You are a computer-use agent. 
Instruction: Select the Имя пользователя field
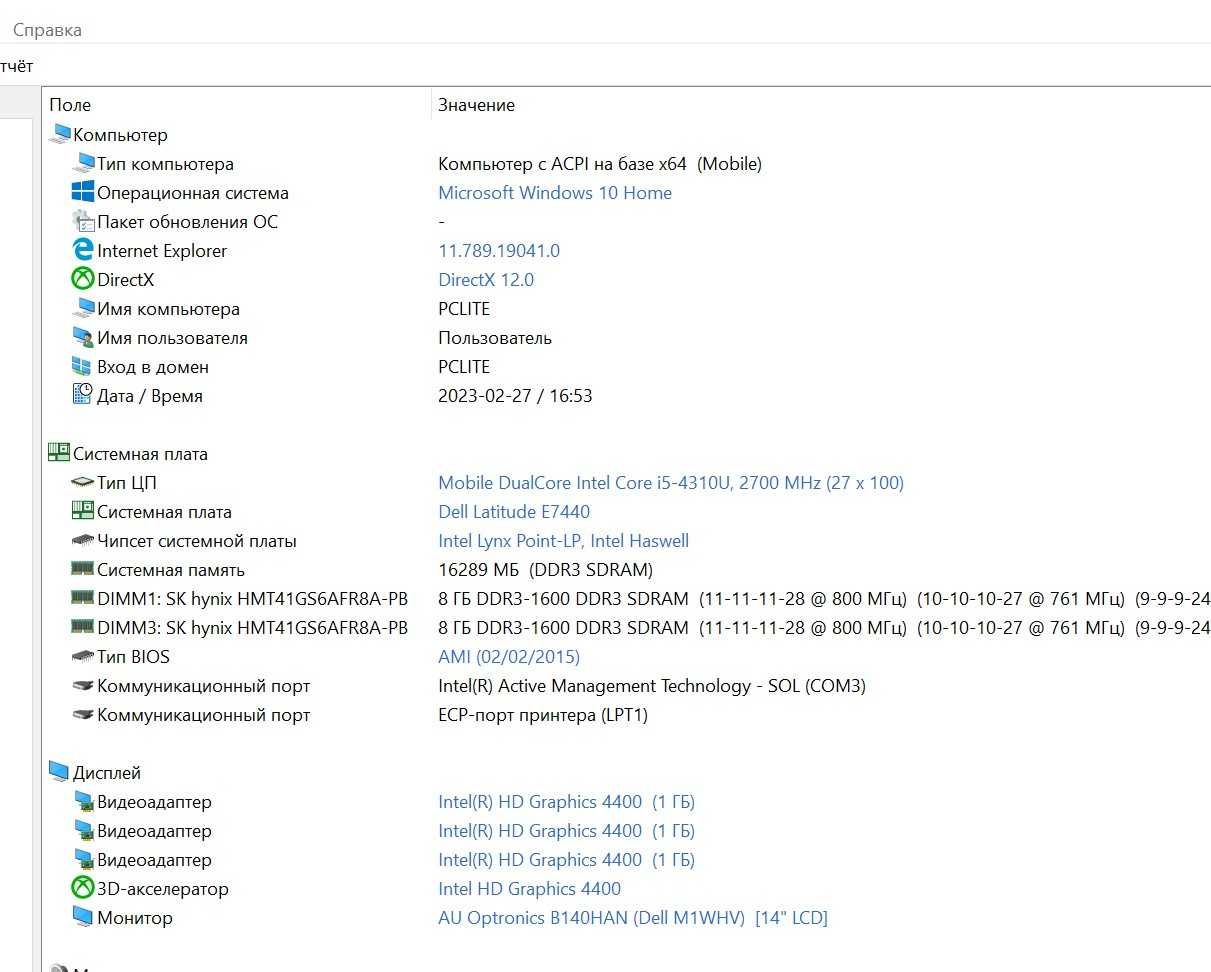coord(172,338)
